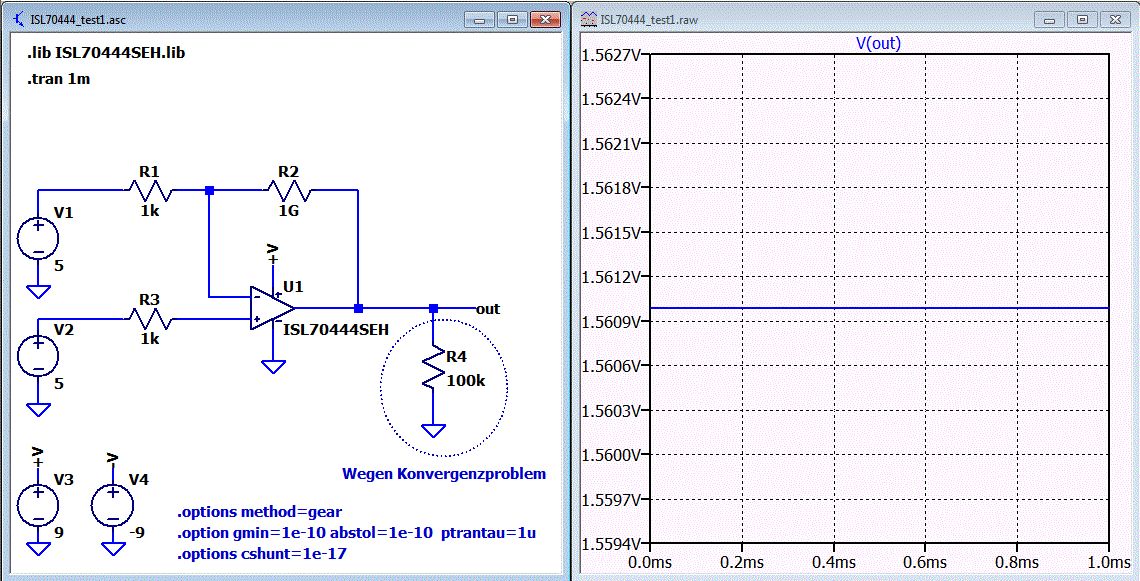The width and height of the screenshot is (1140, 581).
Task: Select load resistor R4 100k
Action: 433,366
